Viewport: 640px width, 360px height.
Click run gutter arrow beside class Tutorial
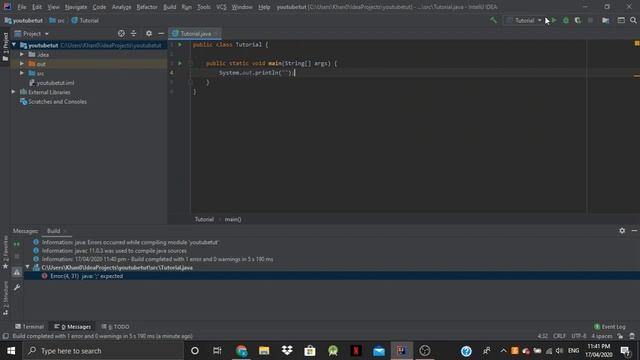coord(180,44)
